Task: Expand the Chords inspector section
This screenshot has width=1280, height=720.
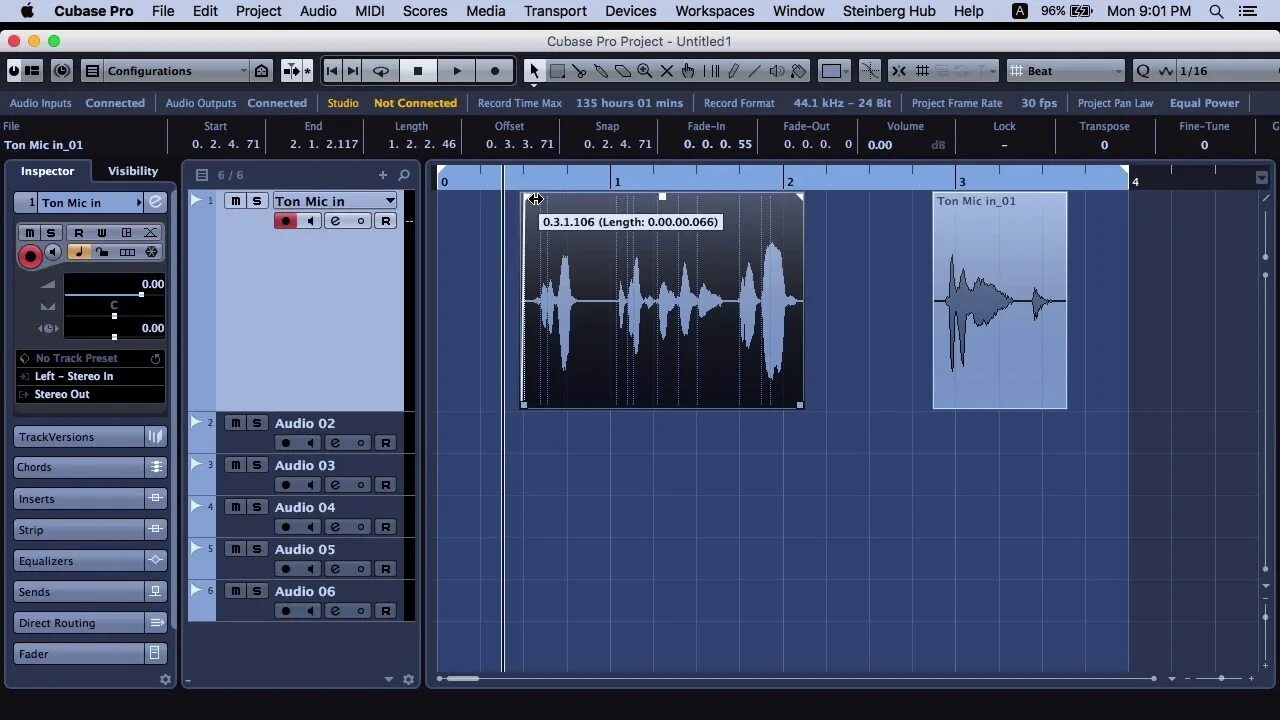Action: (81, 467)
